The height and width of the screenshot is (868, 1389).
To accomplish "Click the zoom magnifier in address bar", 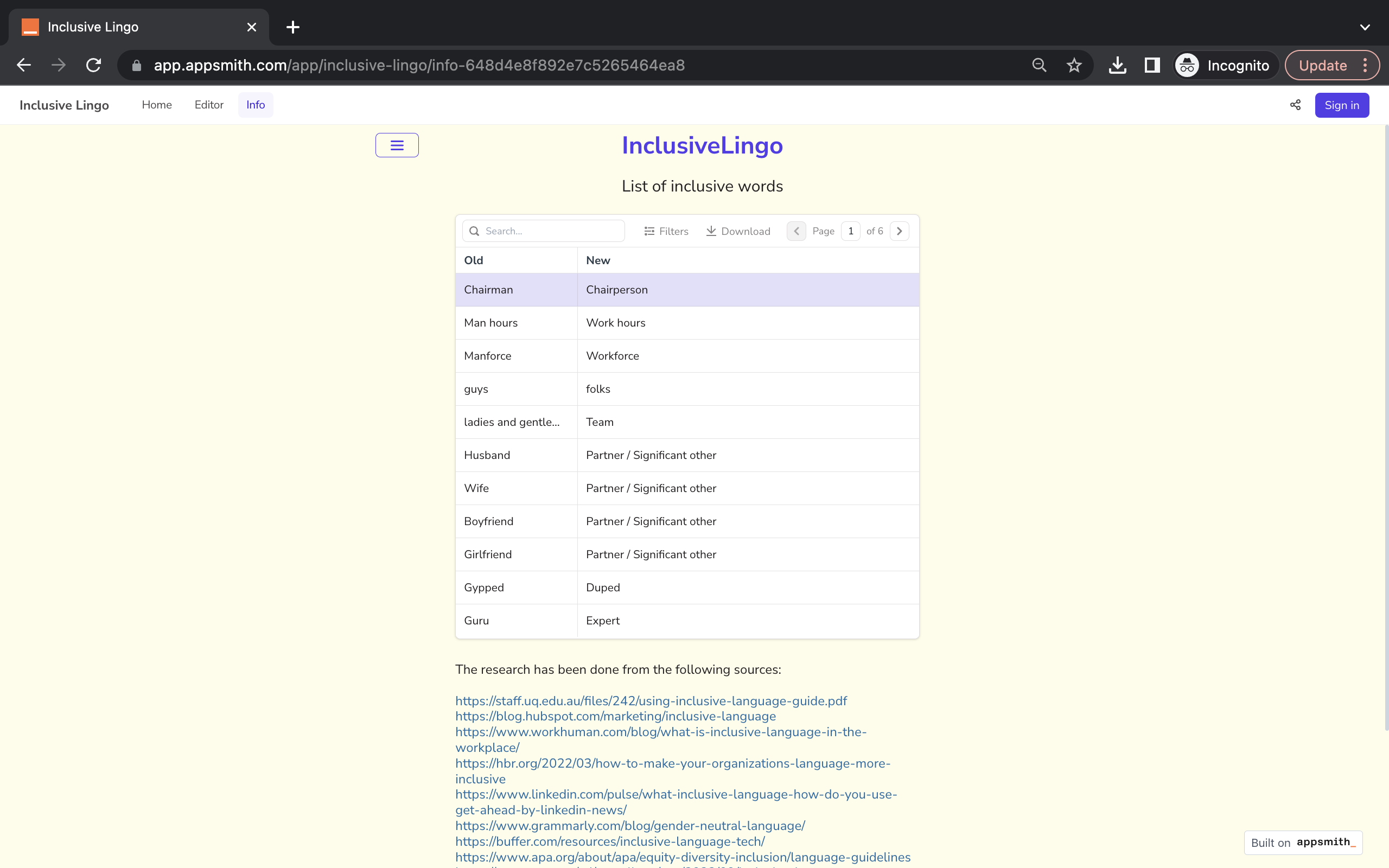I will [1039, 66].
